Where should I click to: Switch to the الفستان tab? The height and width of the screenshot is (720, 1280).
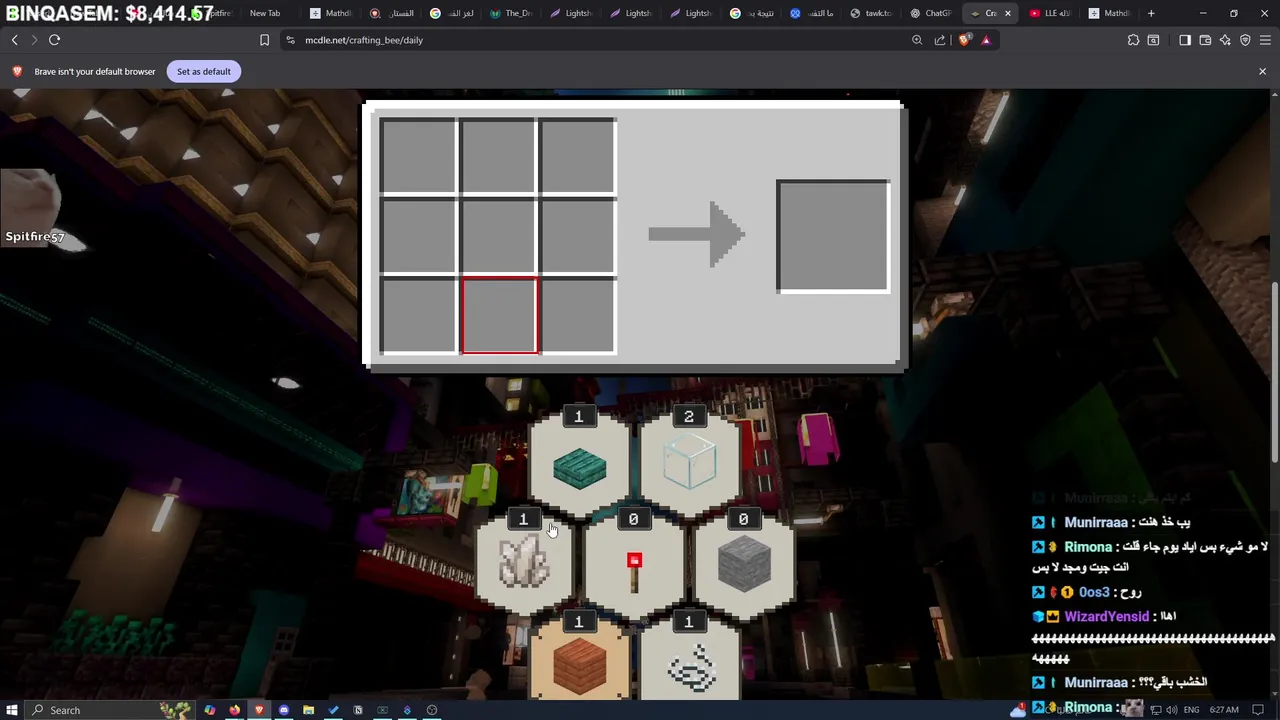click(x=390, y=13)
